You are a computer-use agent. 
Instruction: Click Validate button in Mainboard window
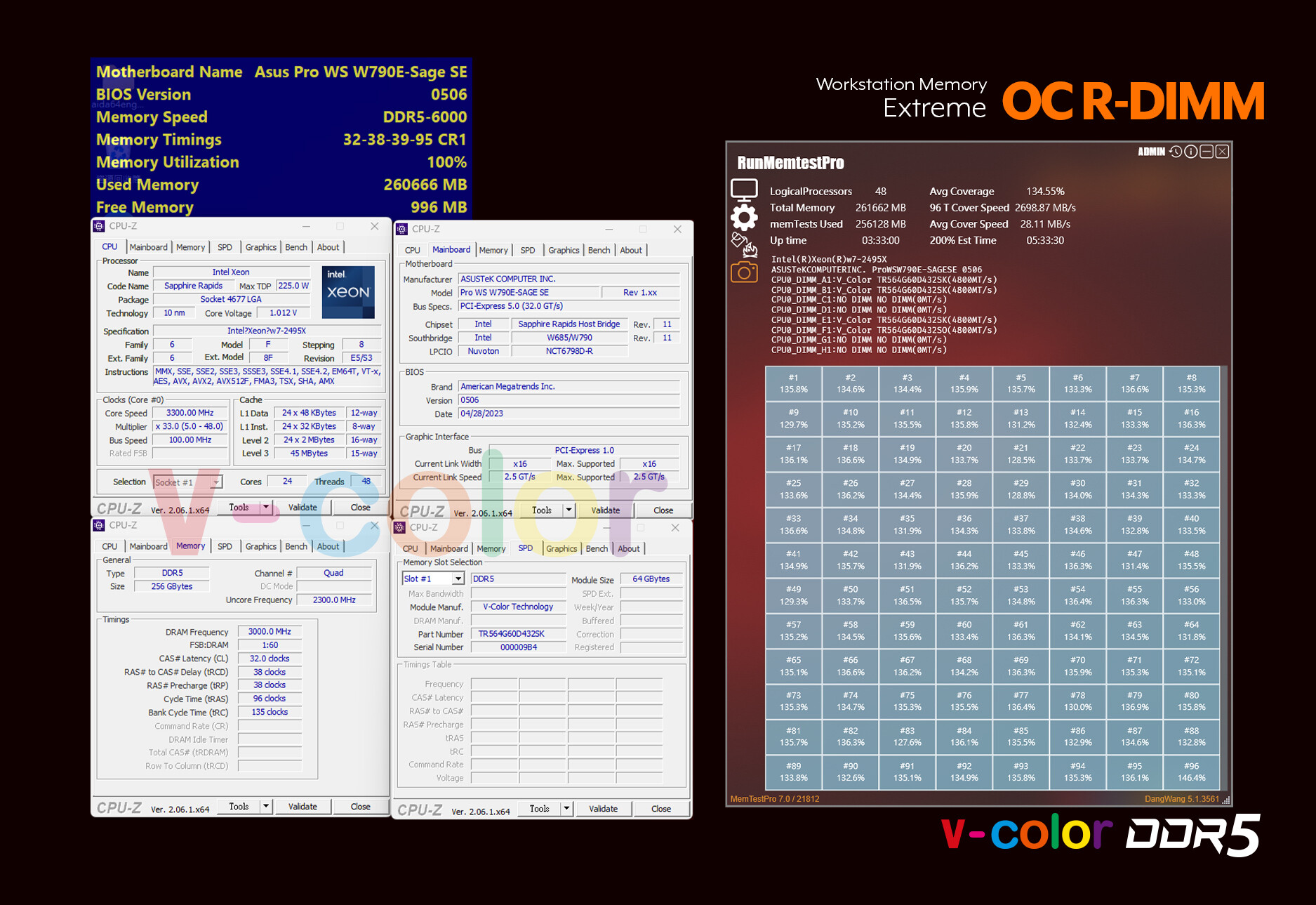pyautogui.click(x=606, y=510)
